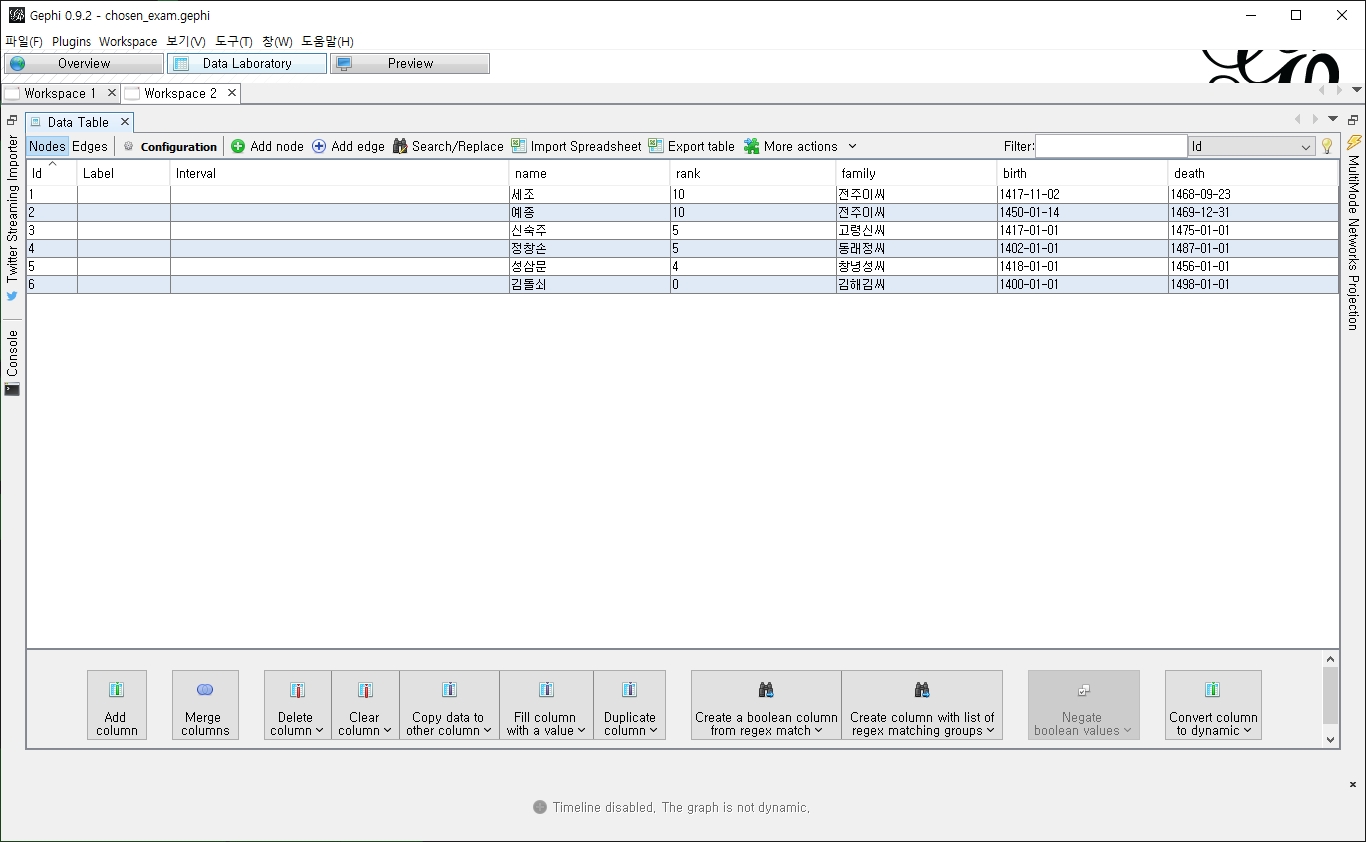The width and height of the screenshot is (1366, 842).
Task: Switch to the Workspace 1 tab
Action: pos(60,93)
